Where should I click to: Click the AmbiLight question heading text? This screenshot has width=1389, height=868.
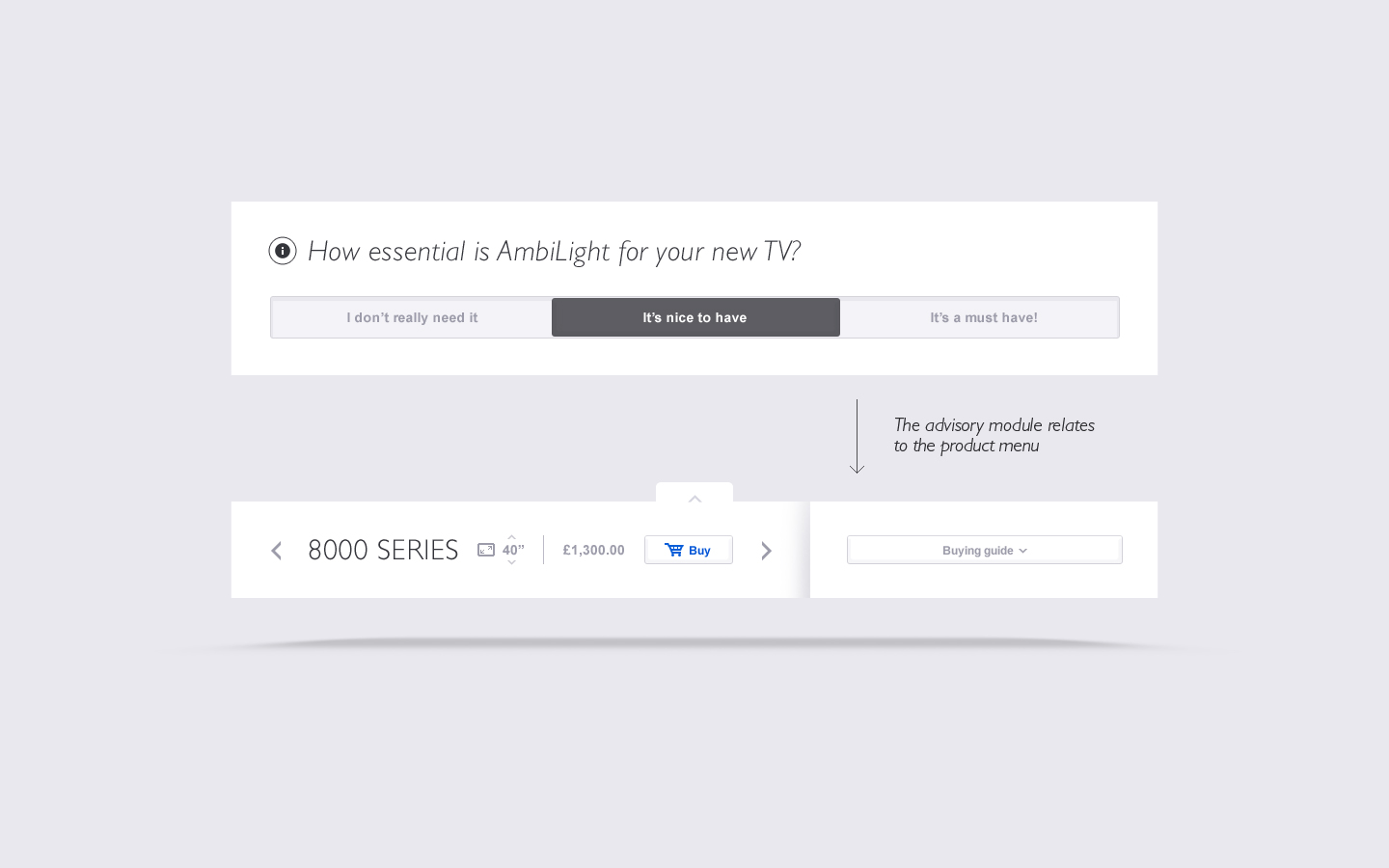click(554, 252)
